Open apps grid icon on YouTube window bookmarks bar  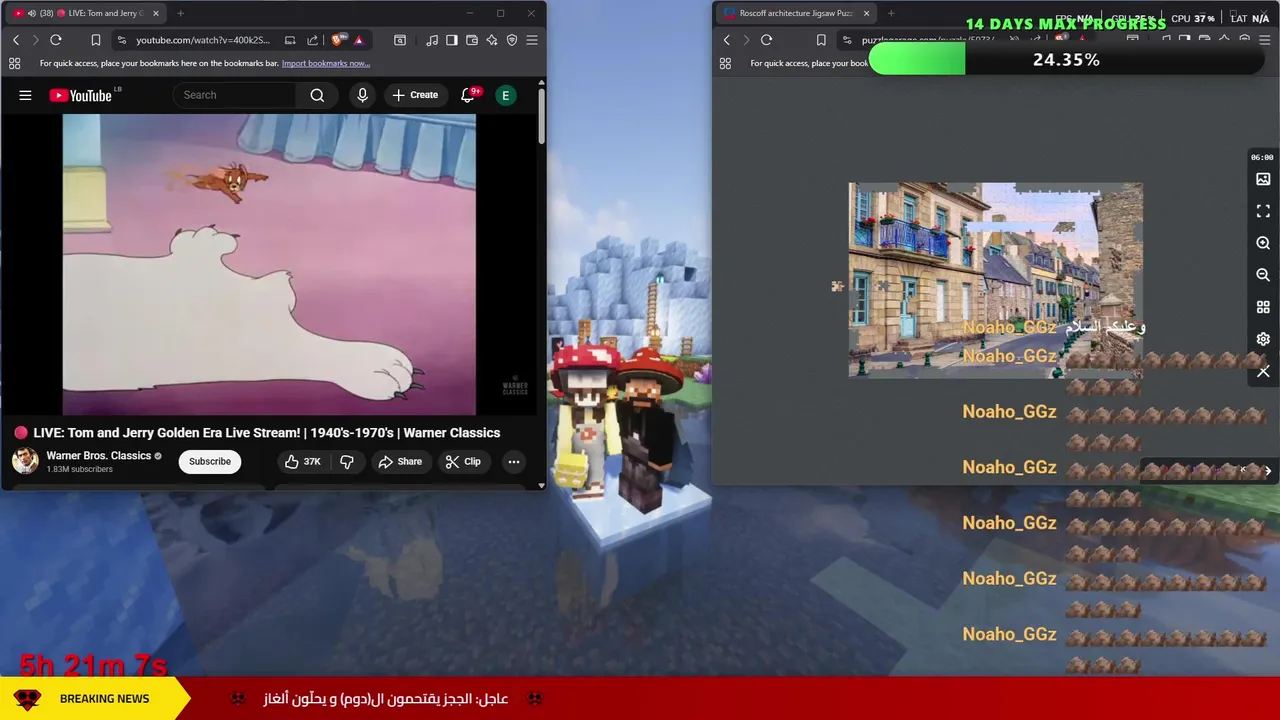tap(14, 63)
